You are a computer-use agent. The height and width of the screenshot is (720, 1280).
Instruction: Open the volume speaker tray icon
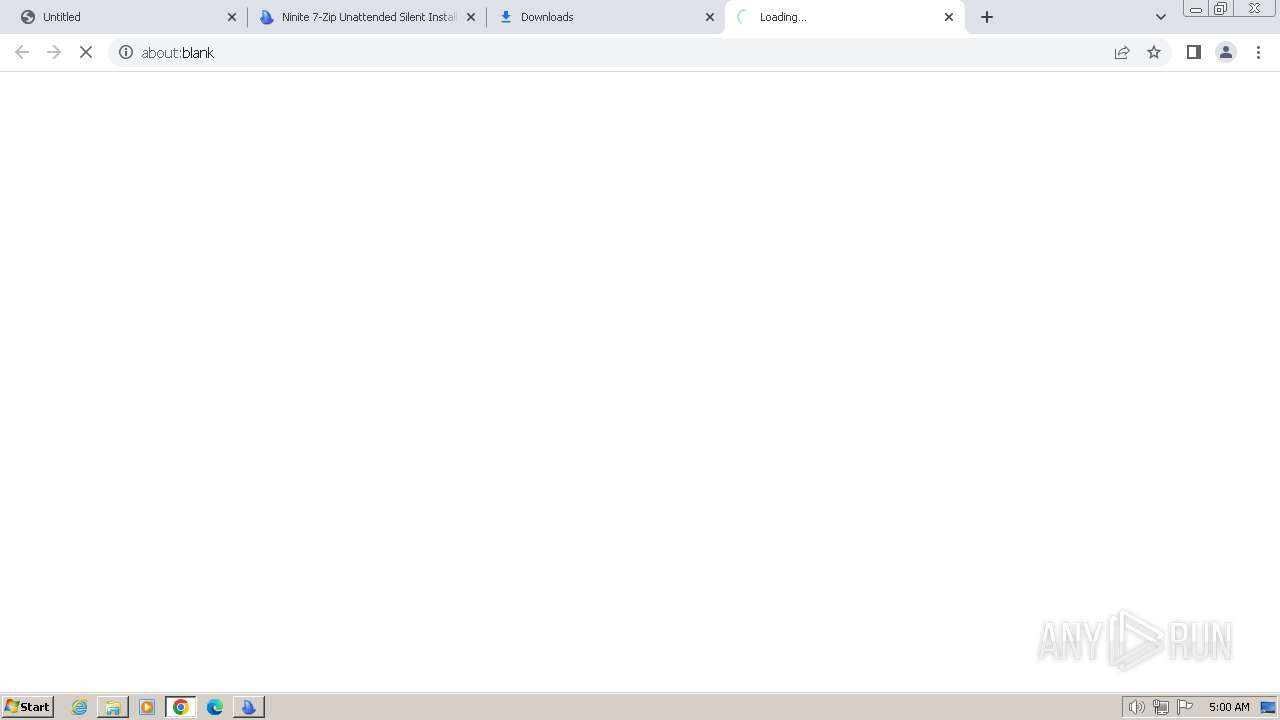coord(1137,707)
